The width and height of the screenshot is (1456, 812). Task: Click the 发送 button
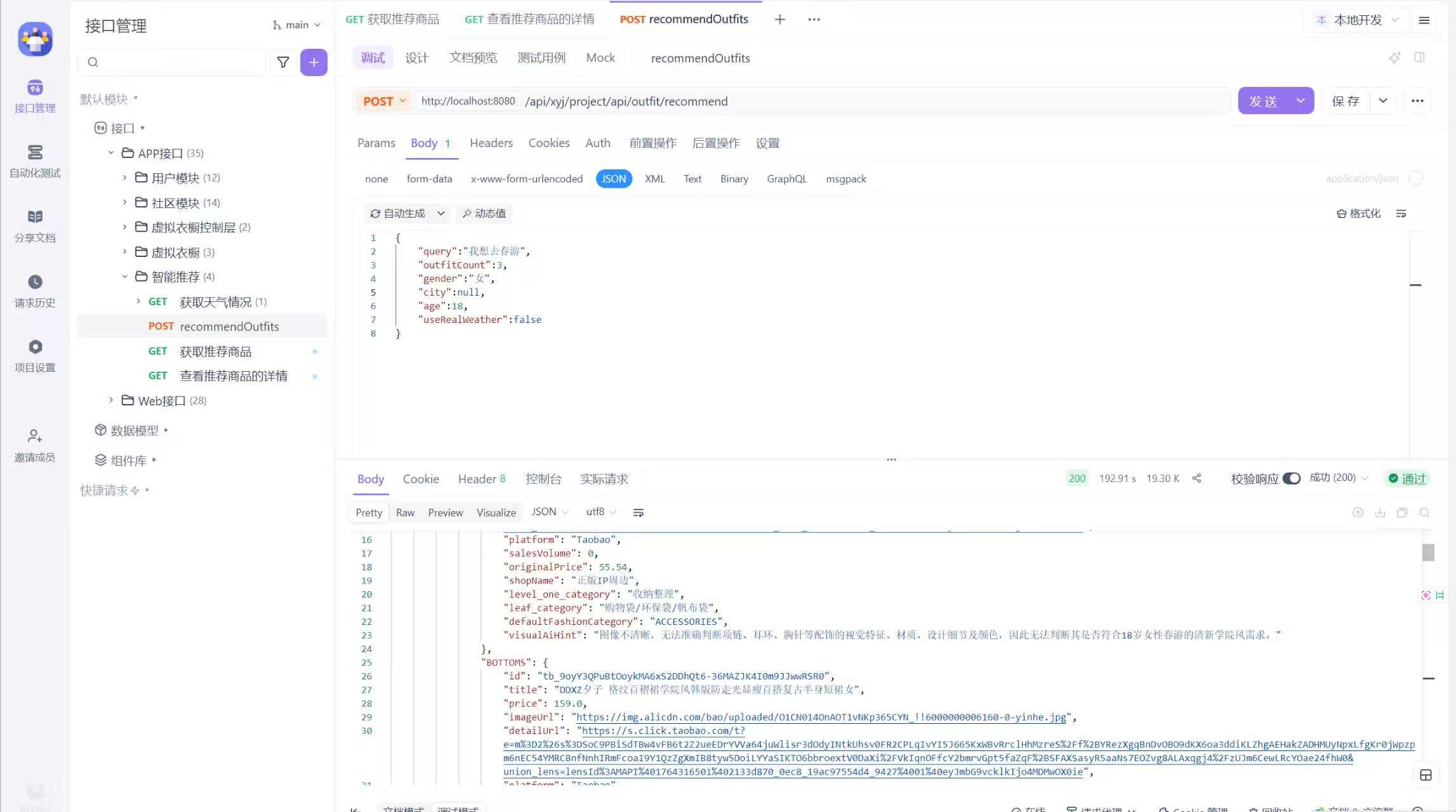1263,101
